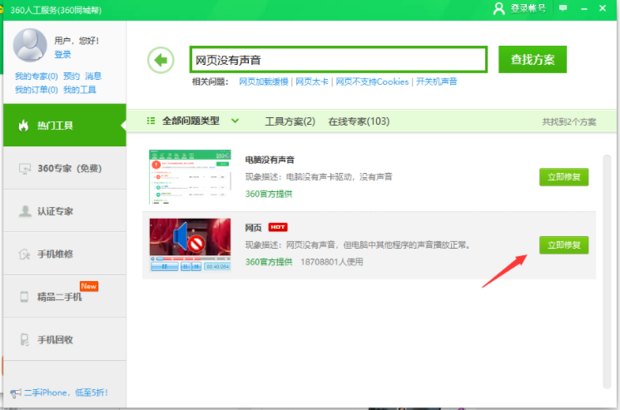
Task: Switch to the 工具方案(2) tab
Action: click(x=290, y=121)
